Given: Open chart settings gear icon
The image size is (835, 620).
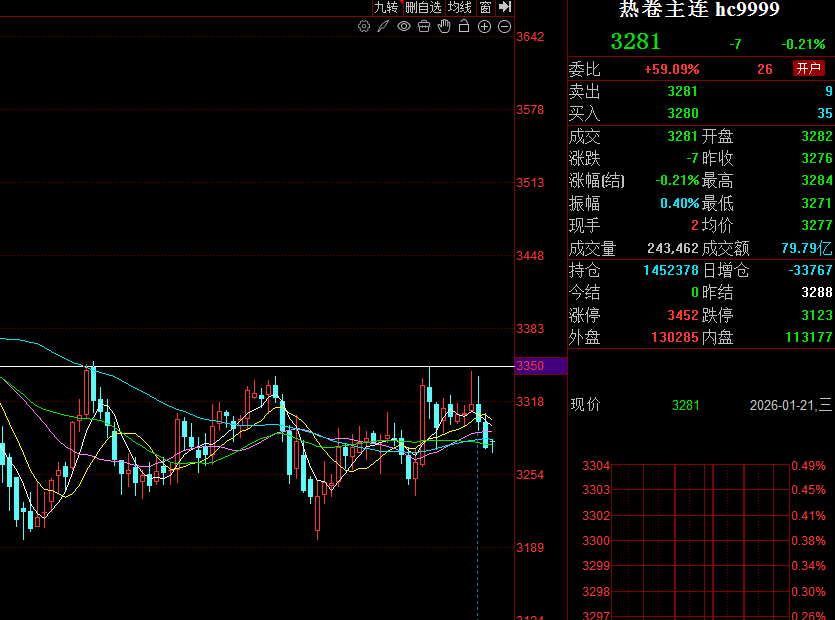Looking at the screenshot, I should coord(364,27).
